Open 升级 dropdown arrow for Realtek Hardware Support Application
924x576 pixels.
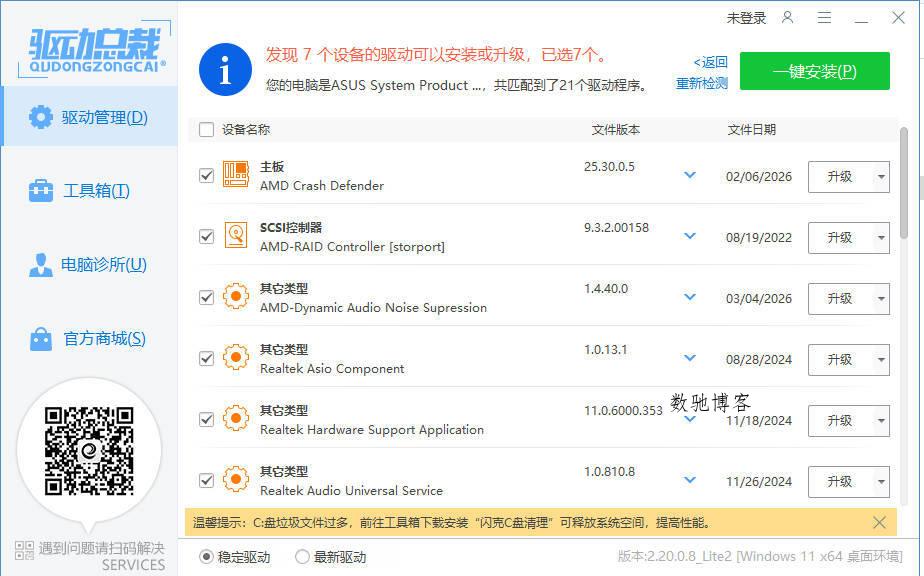tap(881, 421)
